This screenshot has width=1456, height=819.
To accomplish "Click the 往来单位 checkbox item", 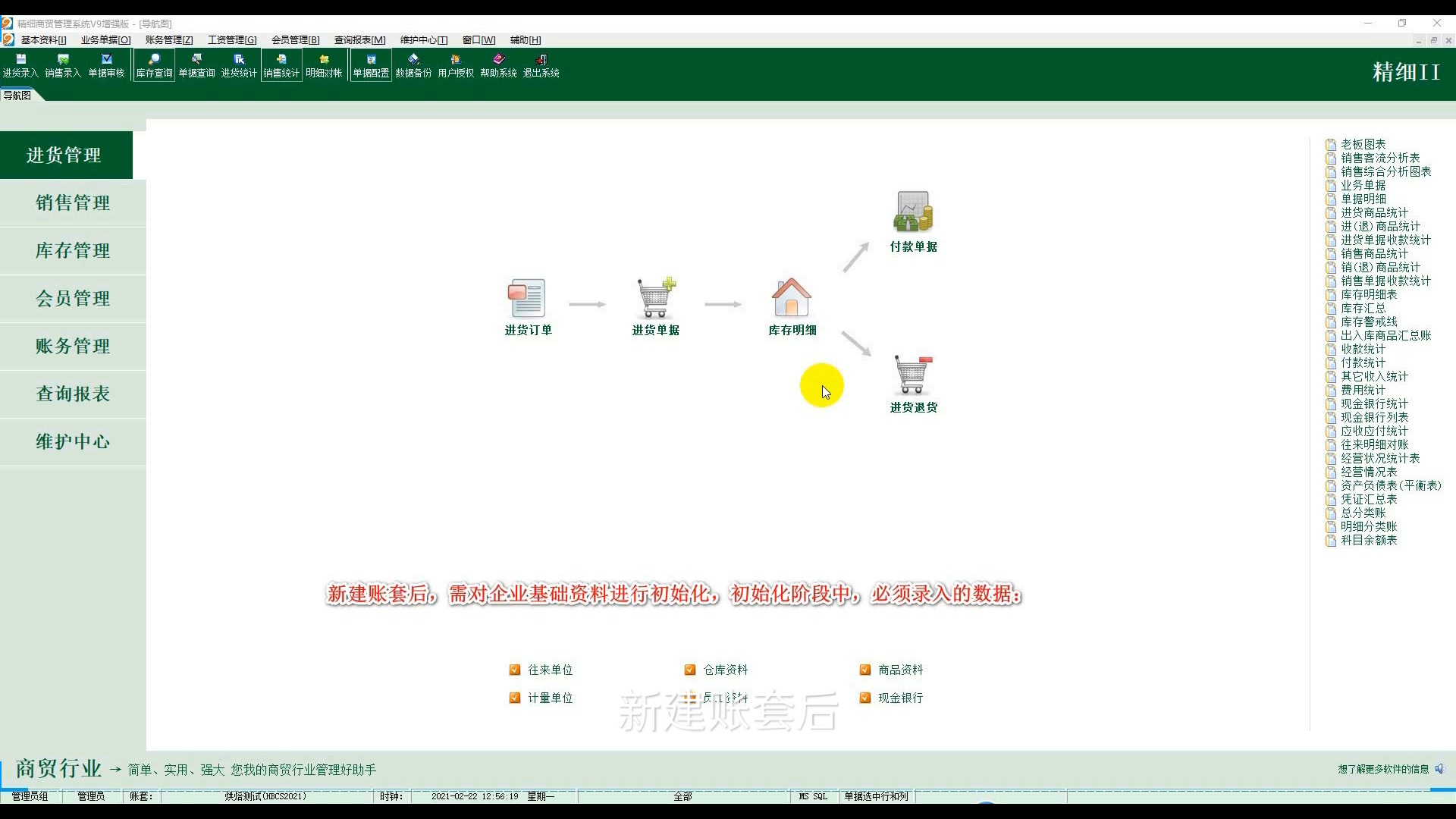I will [x=541, y=670].
